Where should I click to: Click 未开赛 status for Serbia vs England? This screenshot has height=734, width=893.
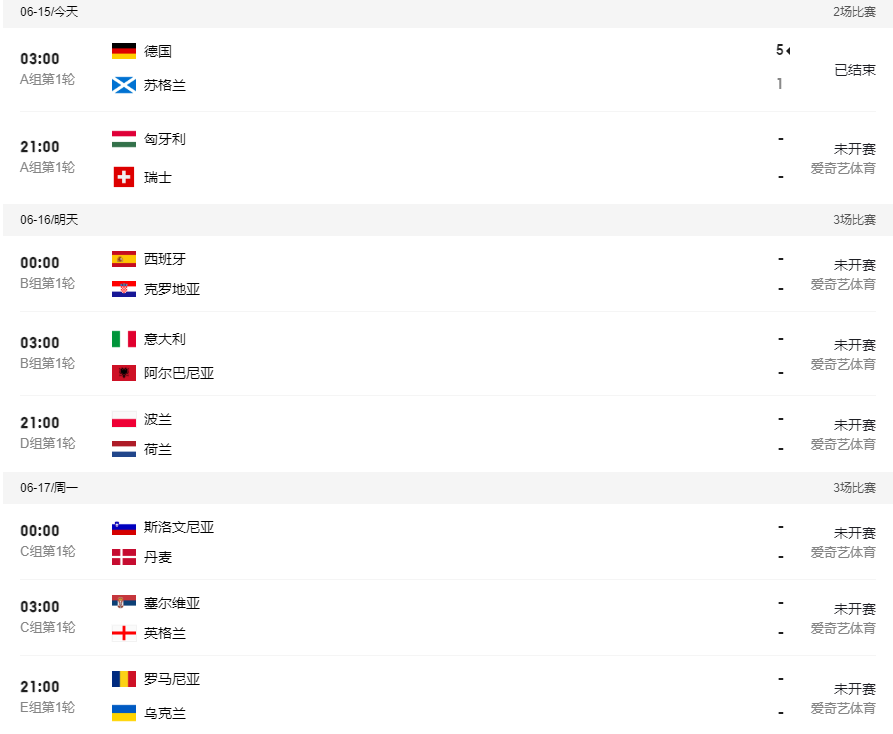pyautogui.click(x=855, y=609)
